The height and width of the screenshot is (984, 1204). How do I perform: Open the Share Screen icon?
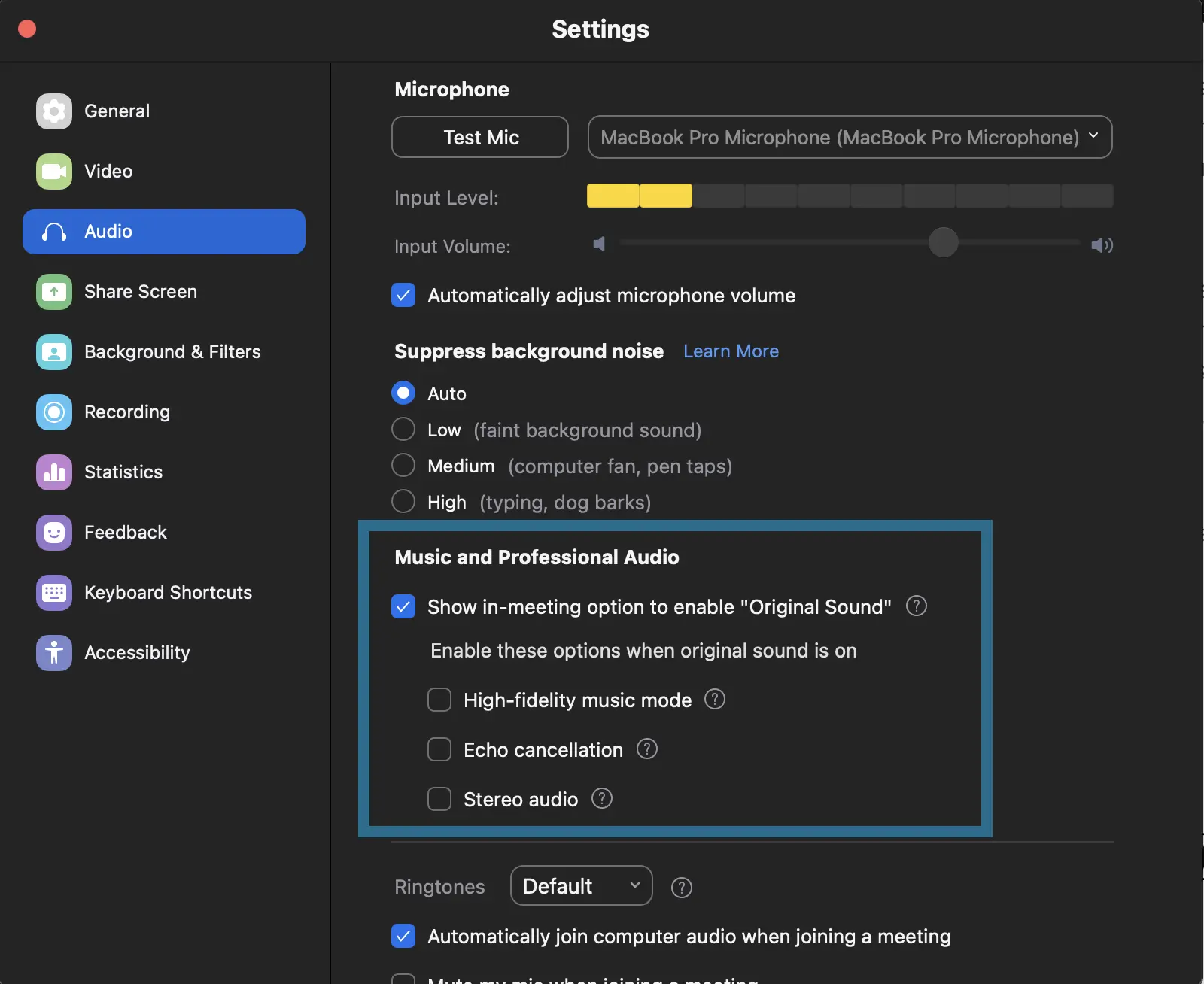click(x=54, y=292)
